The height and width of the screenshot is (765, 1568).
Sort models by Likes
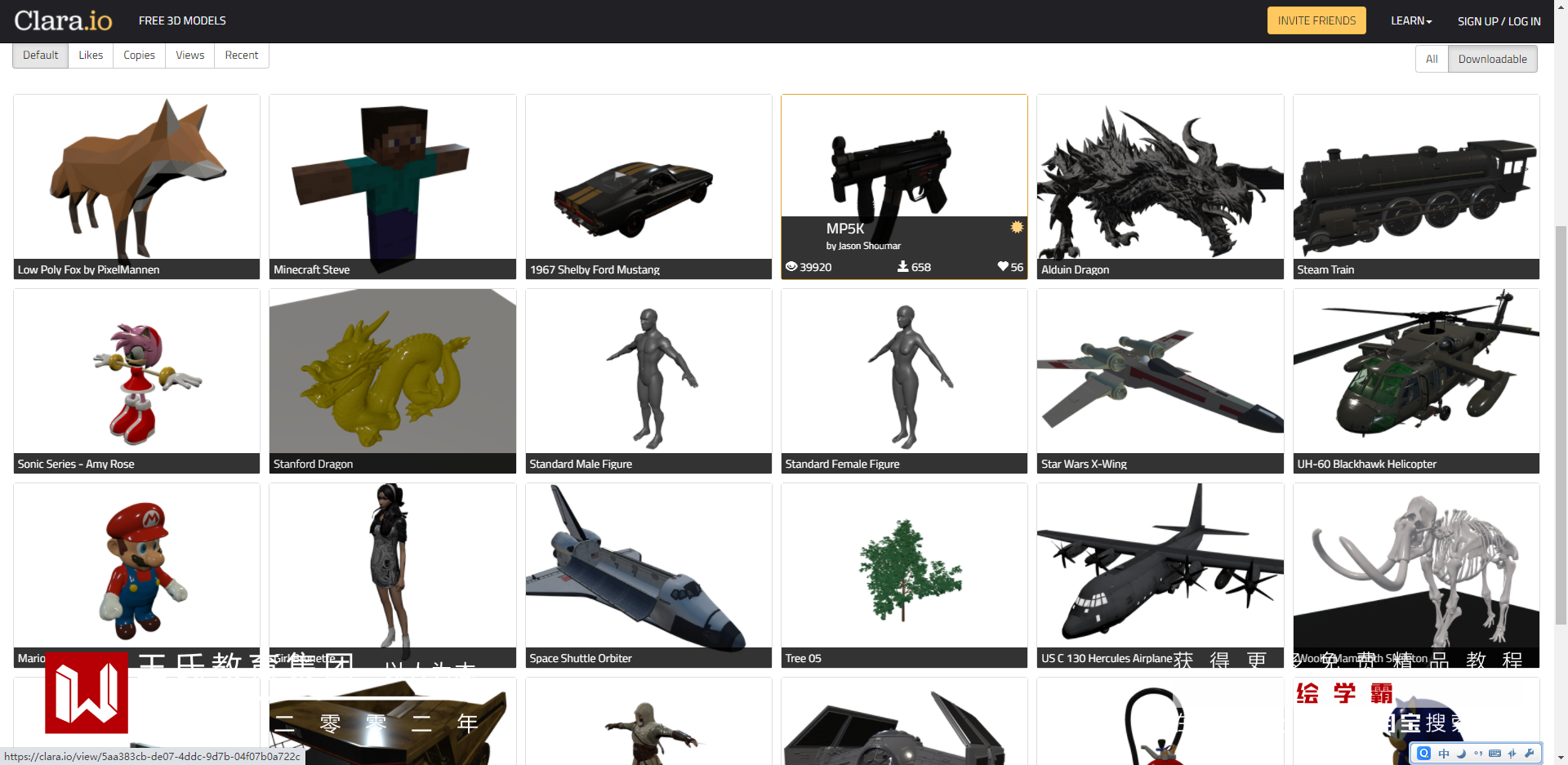[x=91, y=56]
